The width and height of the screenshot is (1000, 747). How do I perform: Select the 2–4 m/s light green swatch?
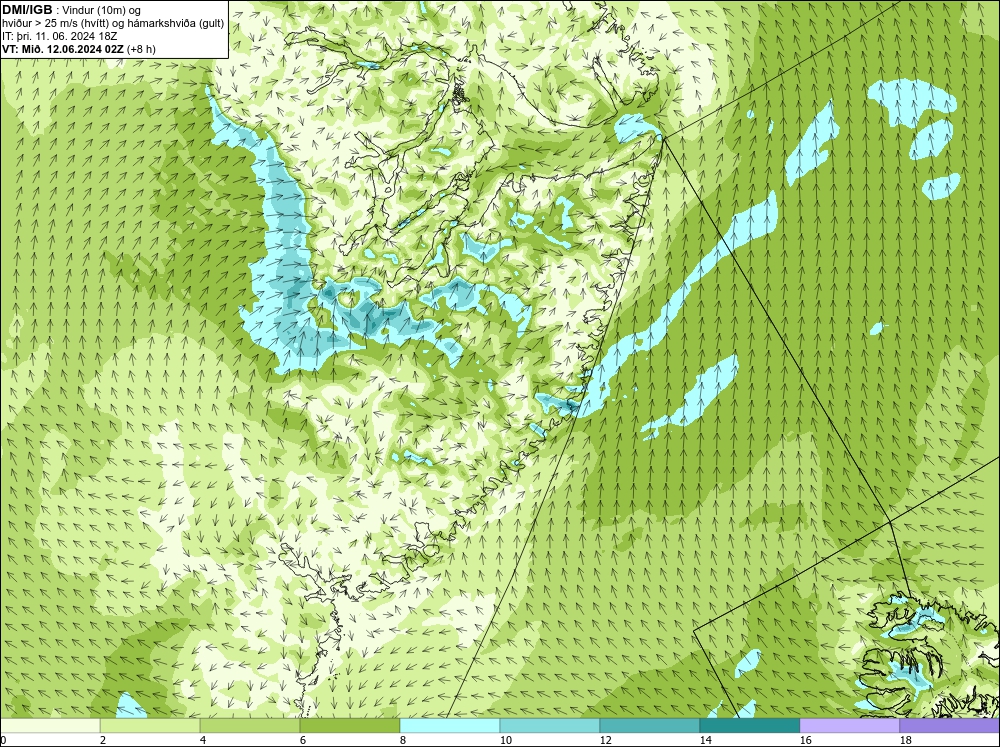click(x=150, y=726)
